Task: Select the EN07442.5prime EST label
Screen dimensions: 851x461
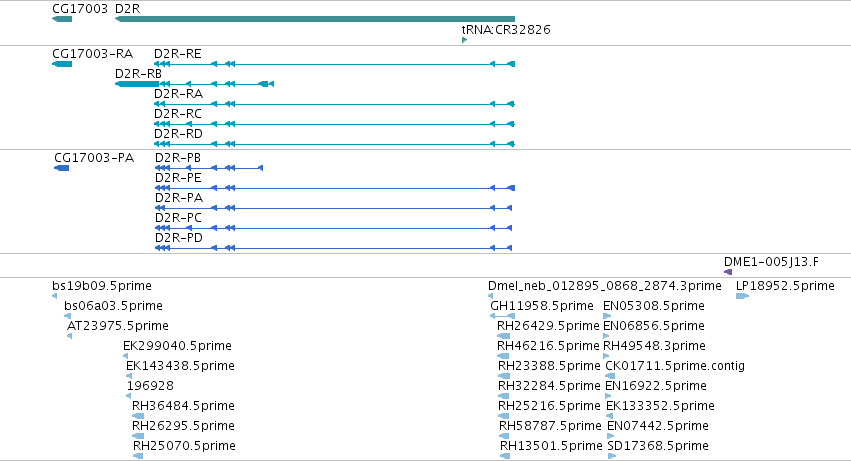Action: click(x=658, y=426)
